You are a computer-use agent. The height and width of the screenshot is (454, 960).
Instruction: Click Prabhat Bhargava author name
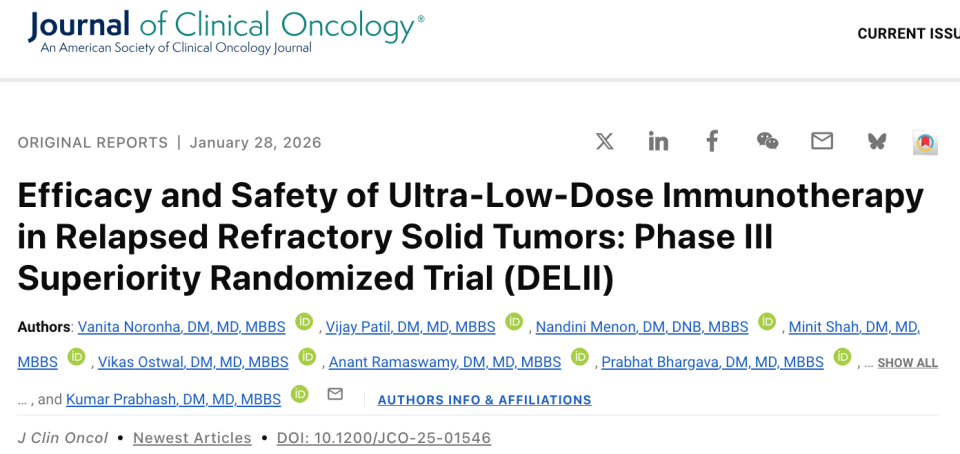712,362
